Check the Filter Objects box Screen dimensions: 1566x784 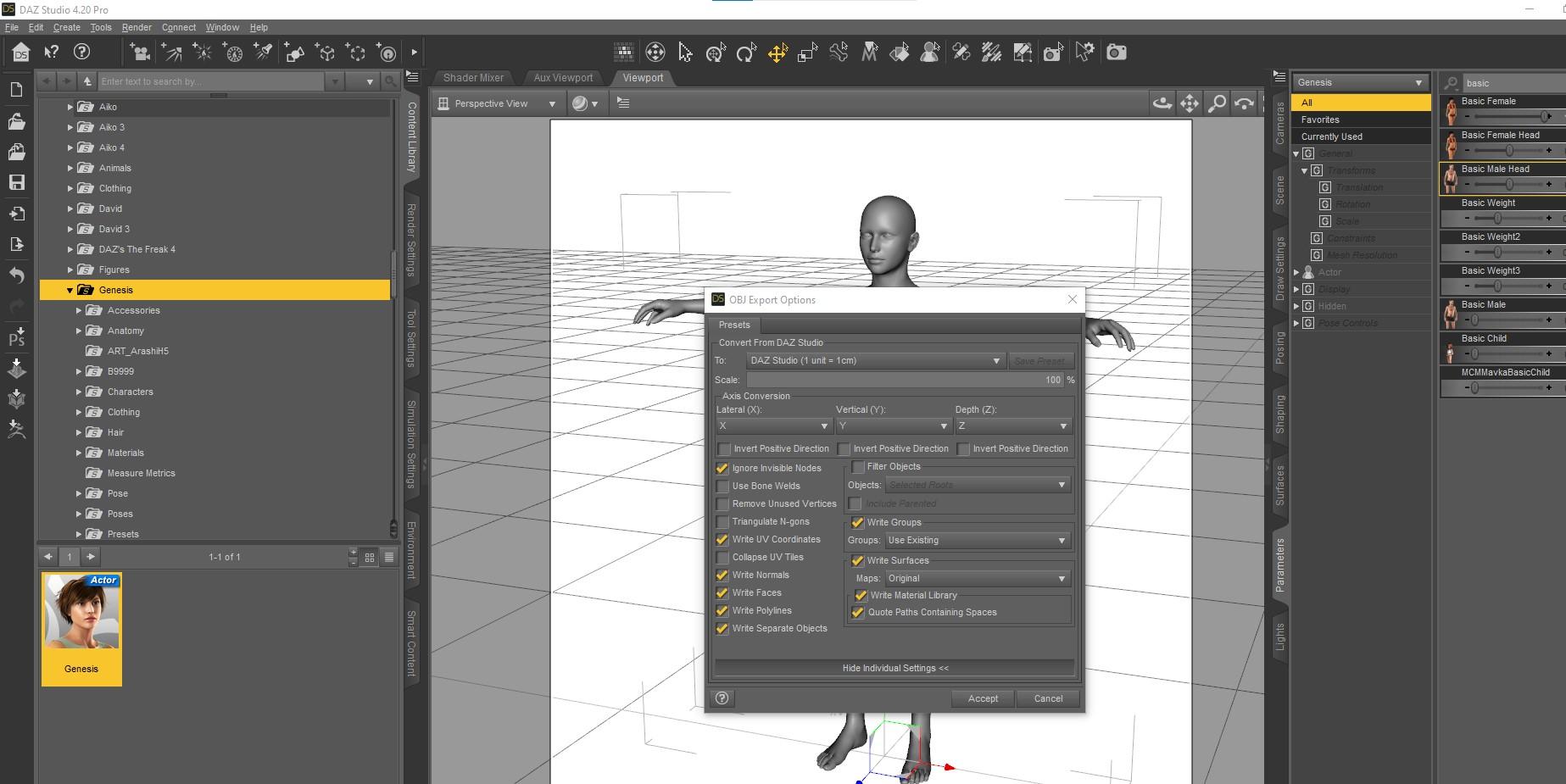tap(858, 467)
